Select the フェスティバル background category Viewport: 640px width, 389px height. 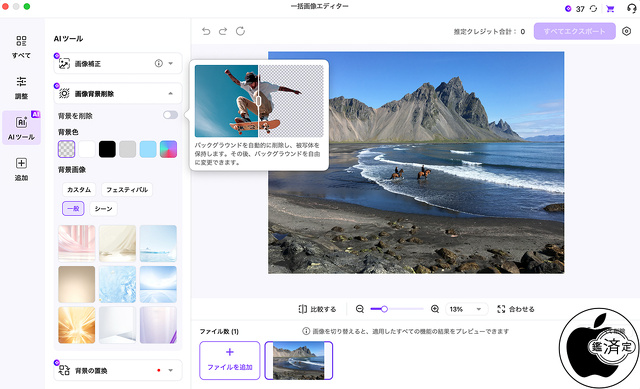pos(127,189)
